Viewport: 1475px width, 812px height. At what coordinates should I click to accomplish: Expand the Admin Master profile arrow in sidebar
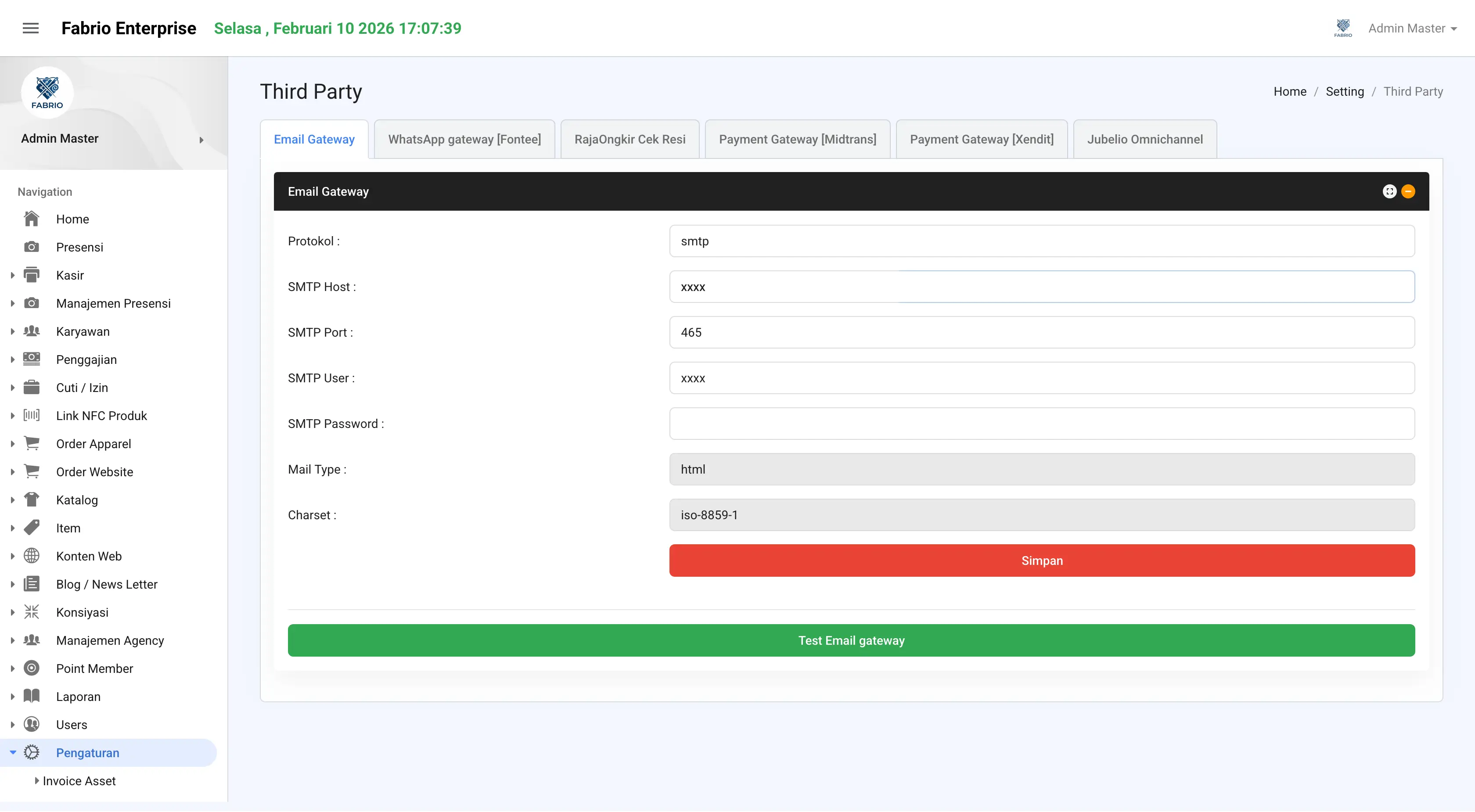point(201,140)
